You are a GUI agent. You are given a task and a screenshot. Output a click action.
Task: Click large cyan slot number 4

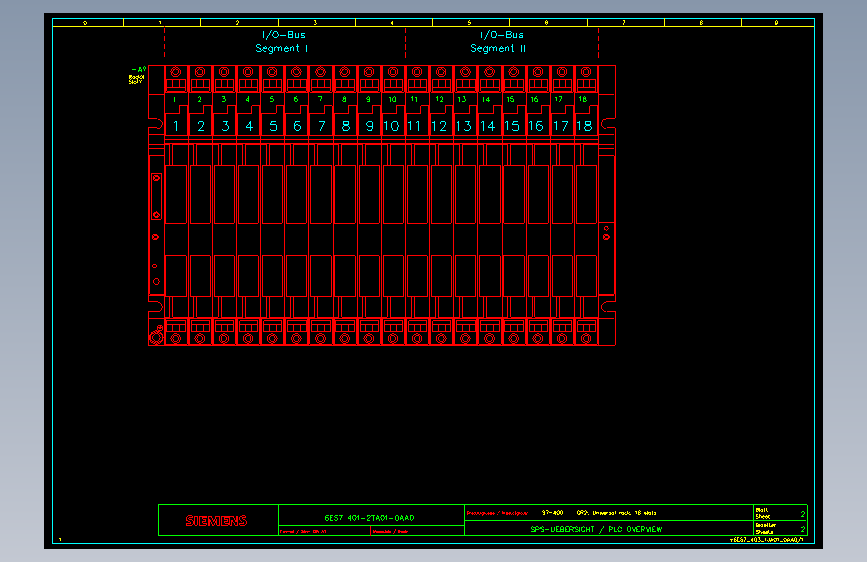coord(249,126)
